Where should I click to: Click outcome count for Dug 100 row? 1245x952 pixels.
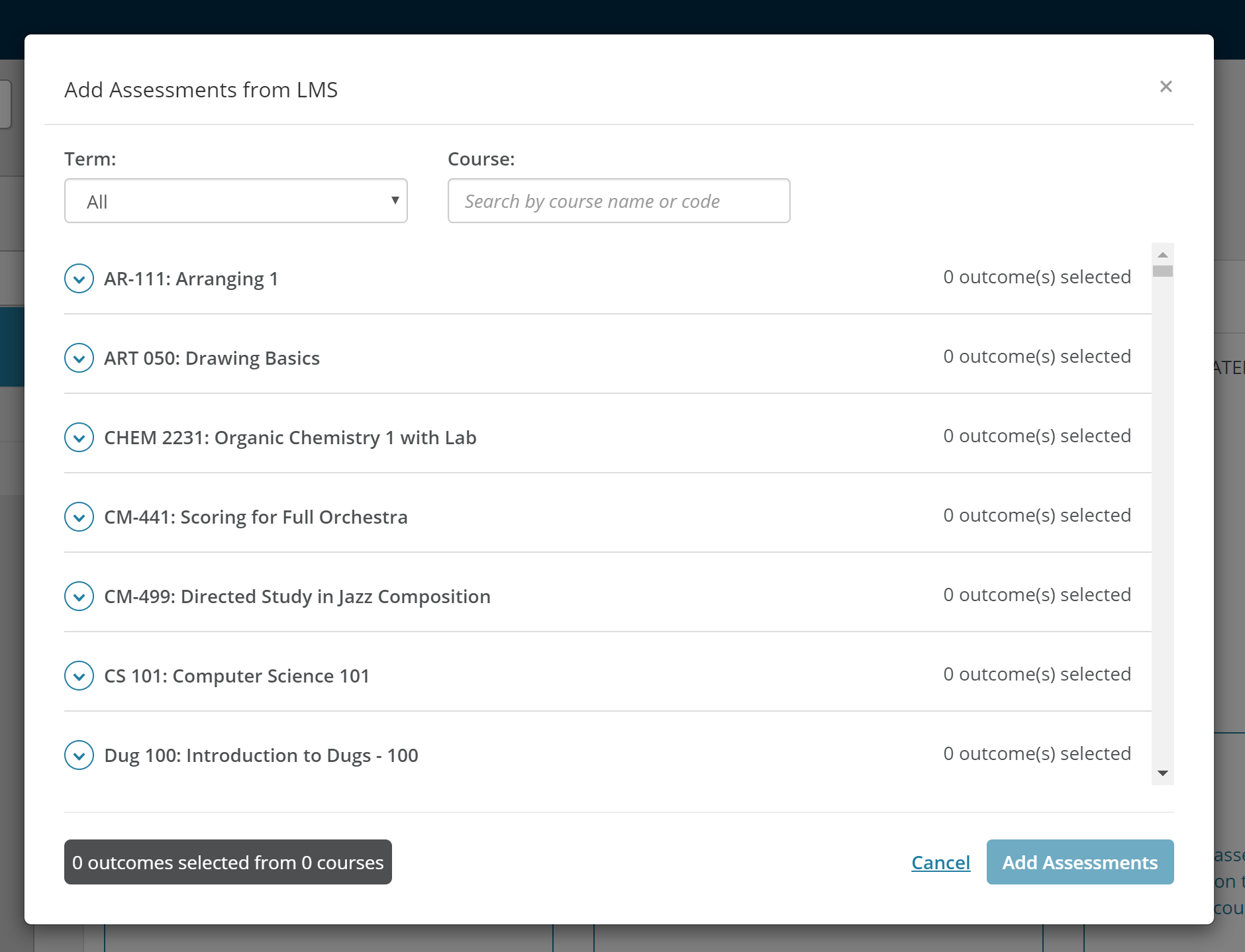tap(1037, 753)
